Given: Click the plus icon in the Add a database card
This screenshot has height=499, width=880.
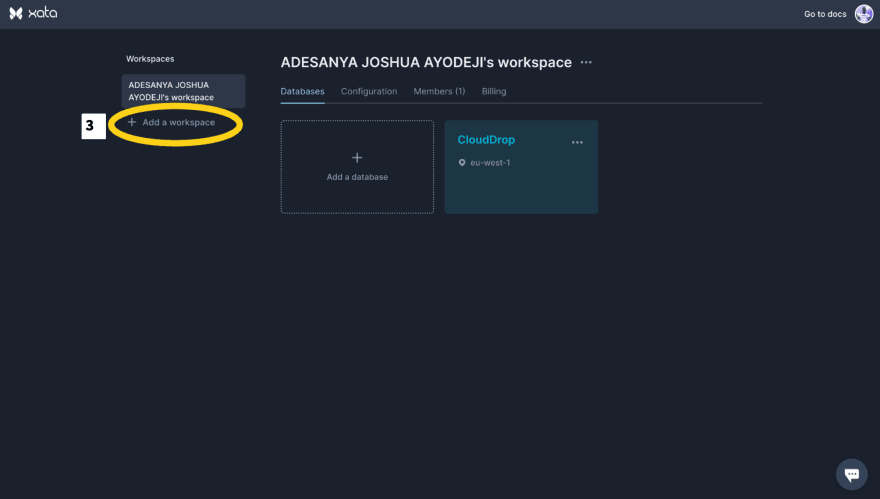Looking at the screenshot, I should pos(357,158).
